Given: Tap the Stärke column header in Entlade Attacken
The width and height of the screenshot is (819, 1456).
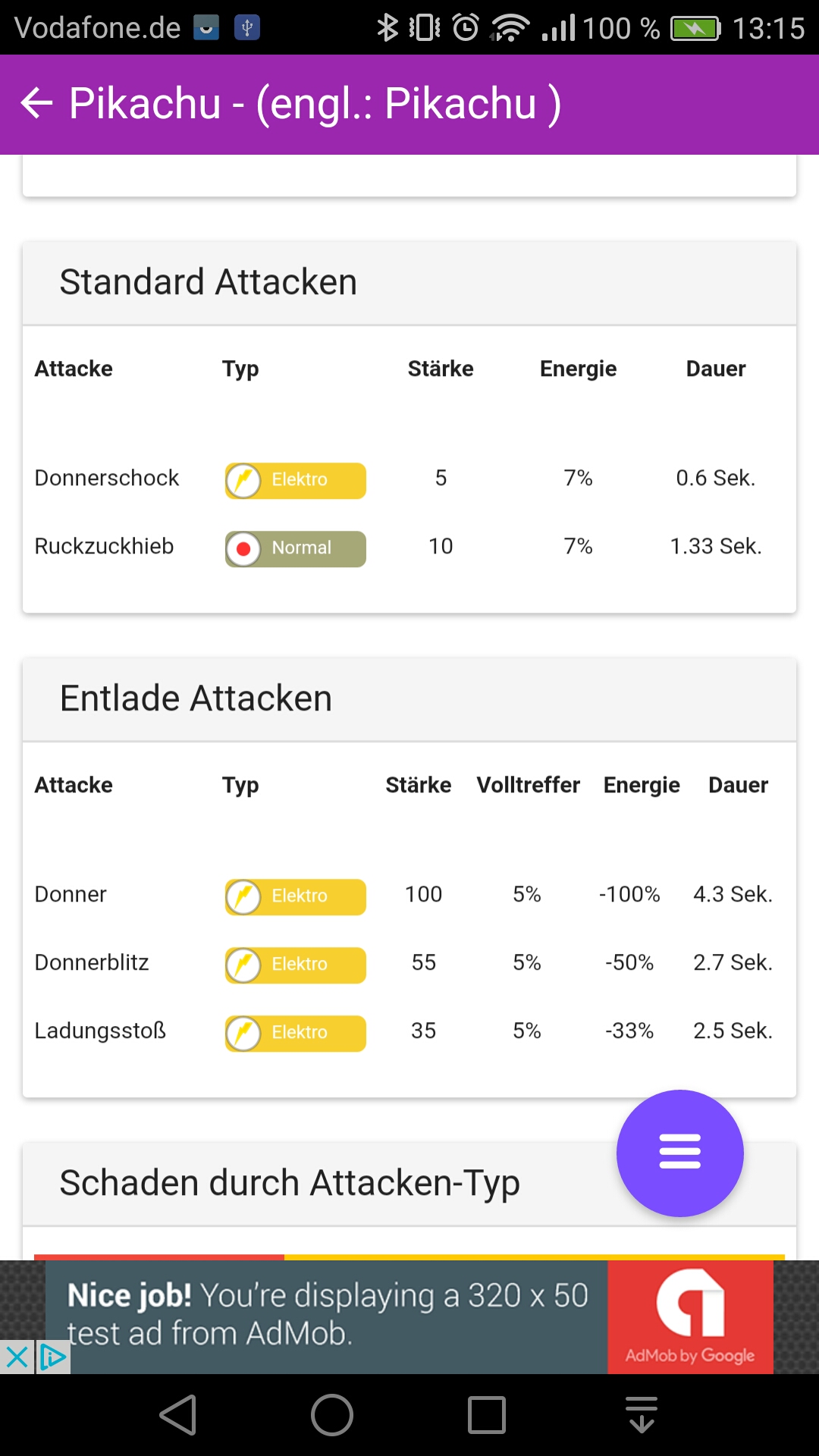Looking at the screenshot, I should click(418, 785).
